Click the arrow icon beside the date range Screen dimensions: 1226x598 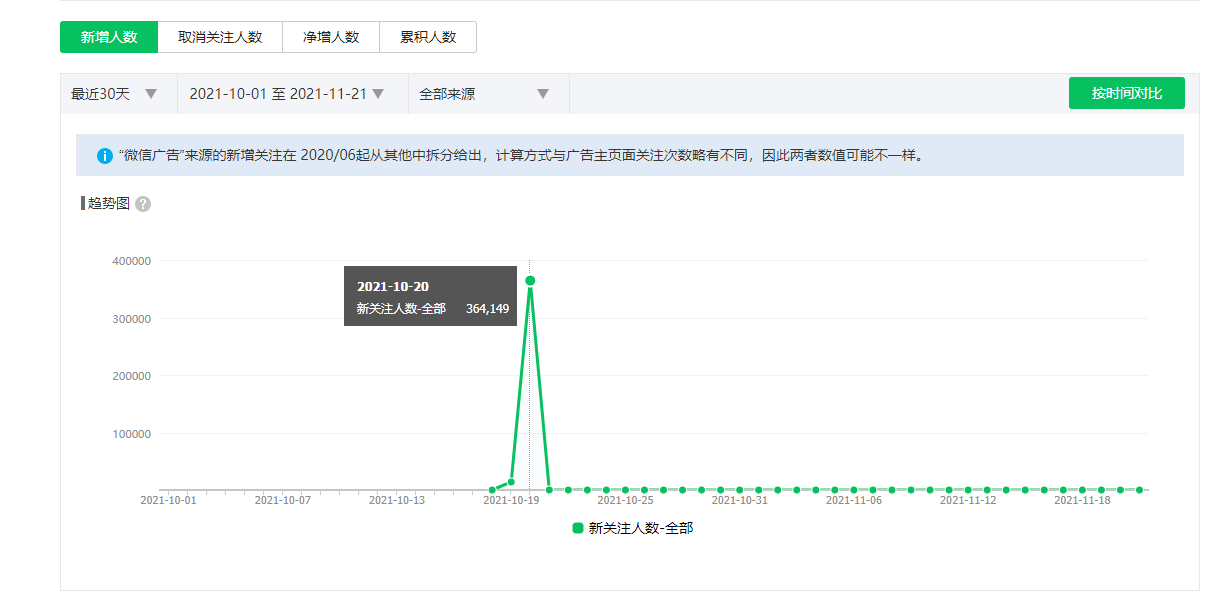[x=378, y=94]
